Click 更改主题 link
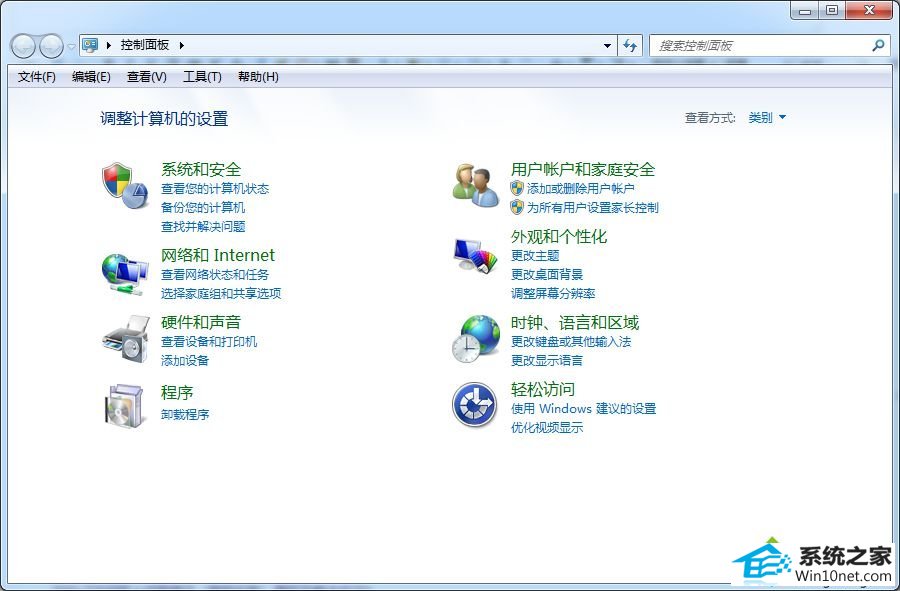Screen dimensions: 900x591 click(535, 255)
